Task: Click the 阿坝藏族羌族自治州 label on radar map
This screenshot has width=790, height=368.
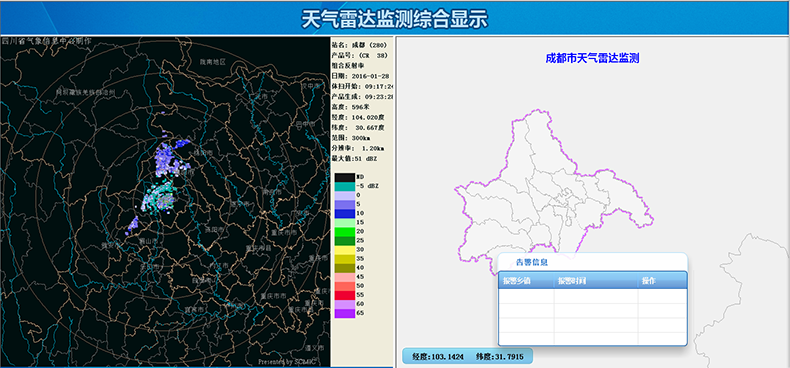Action: pyautogui.click(x=85, y=93)
